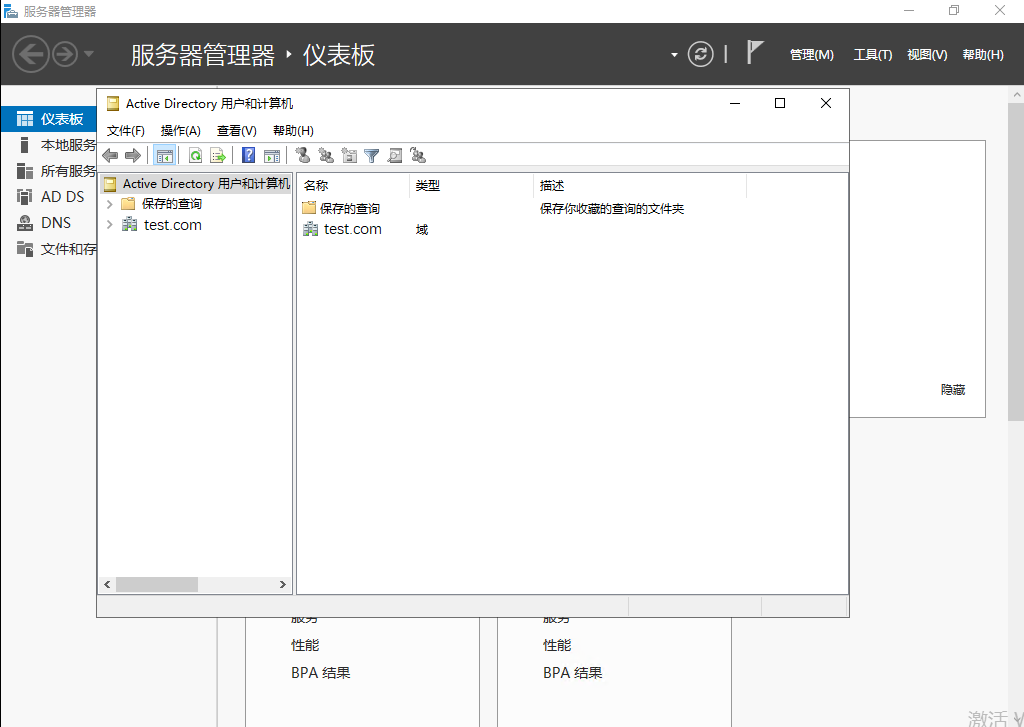
Task: Open 管理(M) menu in Server Manager
Action: coord(812,55)
